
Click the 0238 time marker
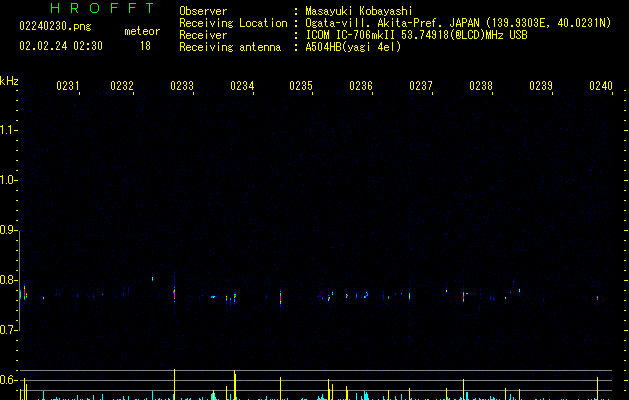click(481, 85)
